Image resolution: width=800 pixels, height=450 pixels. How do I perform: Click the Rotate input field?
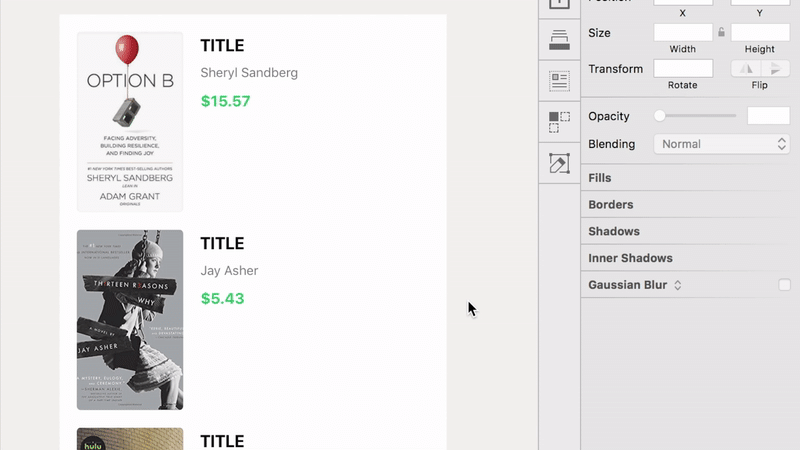[x=683, y=68]
